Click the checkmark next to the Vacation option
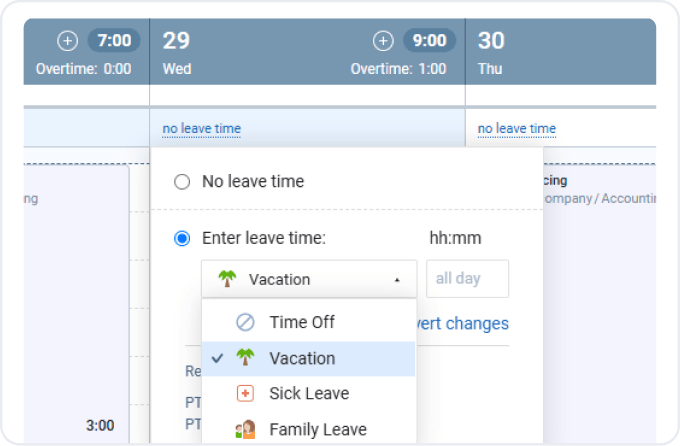This screenshot has width=680, height=446. click(217, 358)
